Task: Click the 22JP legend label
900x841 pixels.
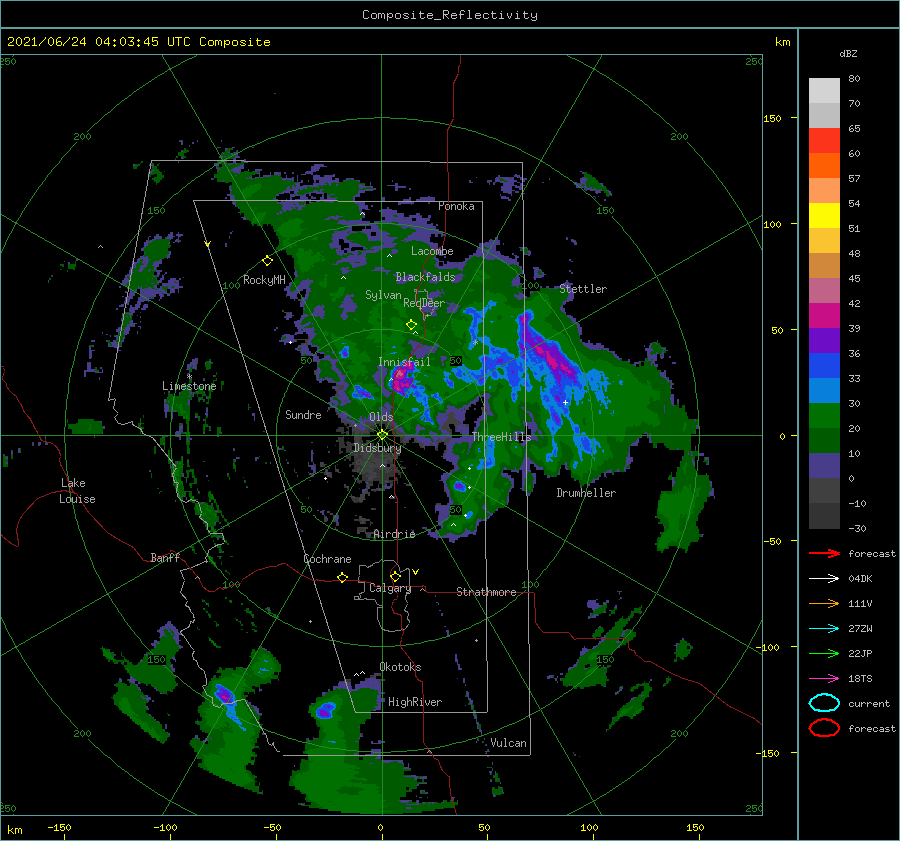Action: click(x=860, y=653)
